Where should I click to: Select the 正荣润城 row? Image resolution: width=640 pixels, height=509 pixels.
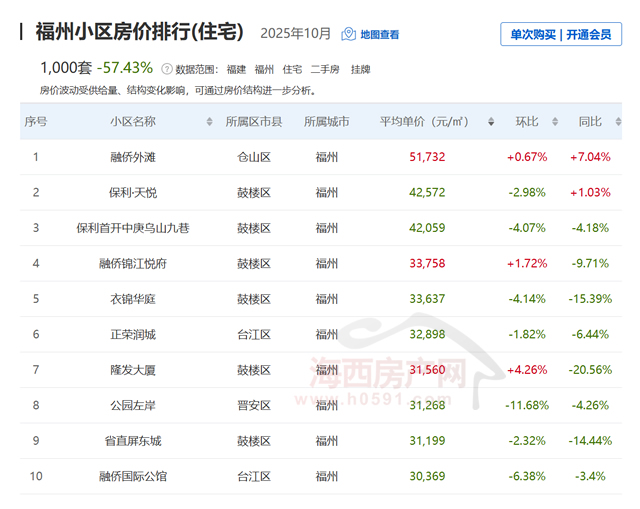coord(133,334)
